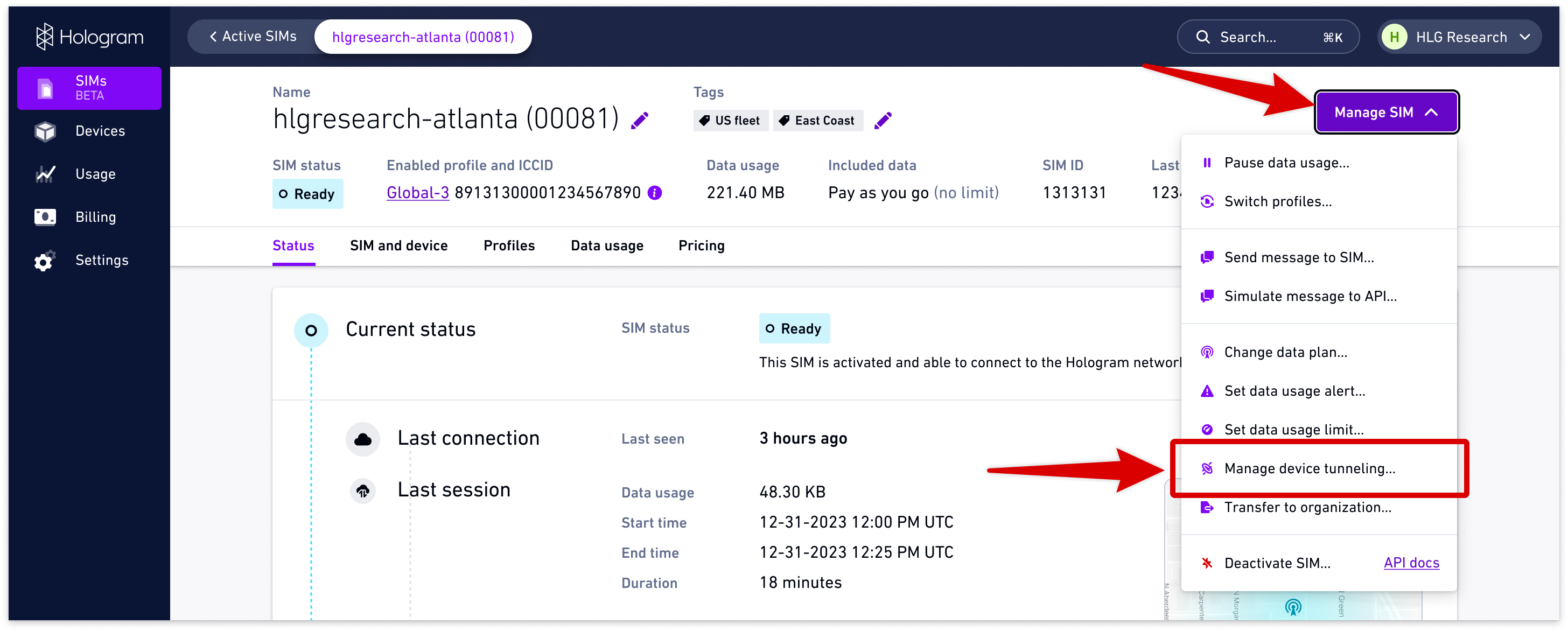Click the Transfer to organization icon
The image size is (1568, 631).
pyautogui.click(x=1207, y=508)
